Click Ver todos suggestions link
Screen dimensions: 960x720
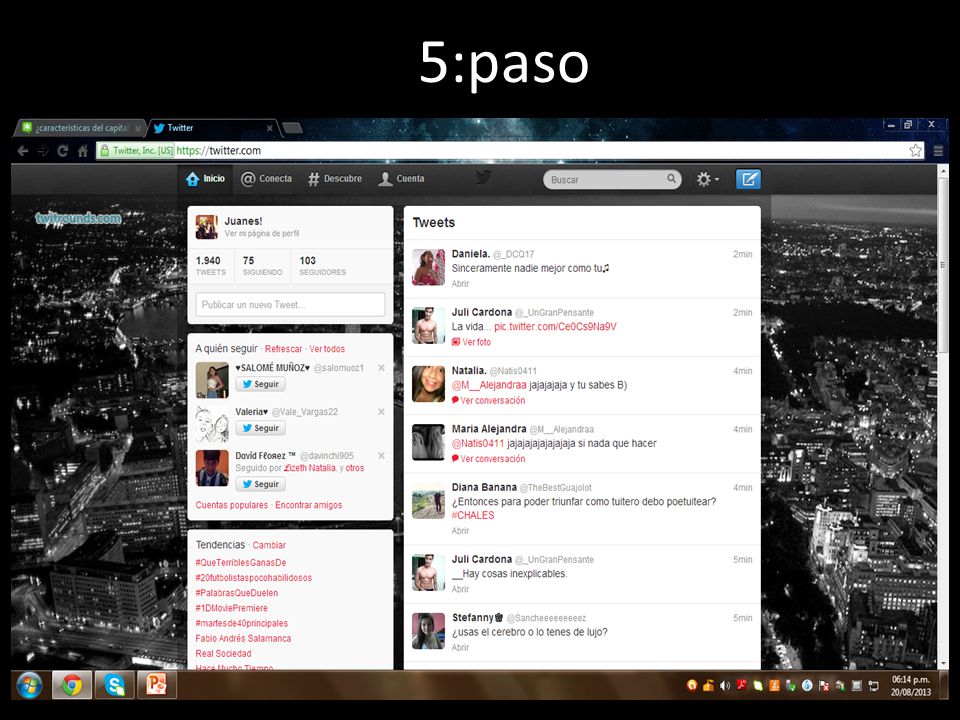327,349
